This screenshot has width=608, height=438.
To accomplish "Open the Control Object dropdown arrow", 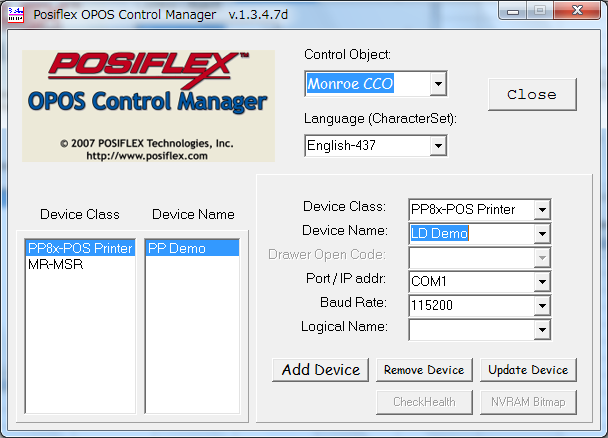I will point(438,83).
